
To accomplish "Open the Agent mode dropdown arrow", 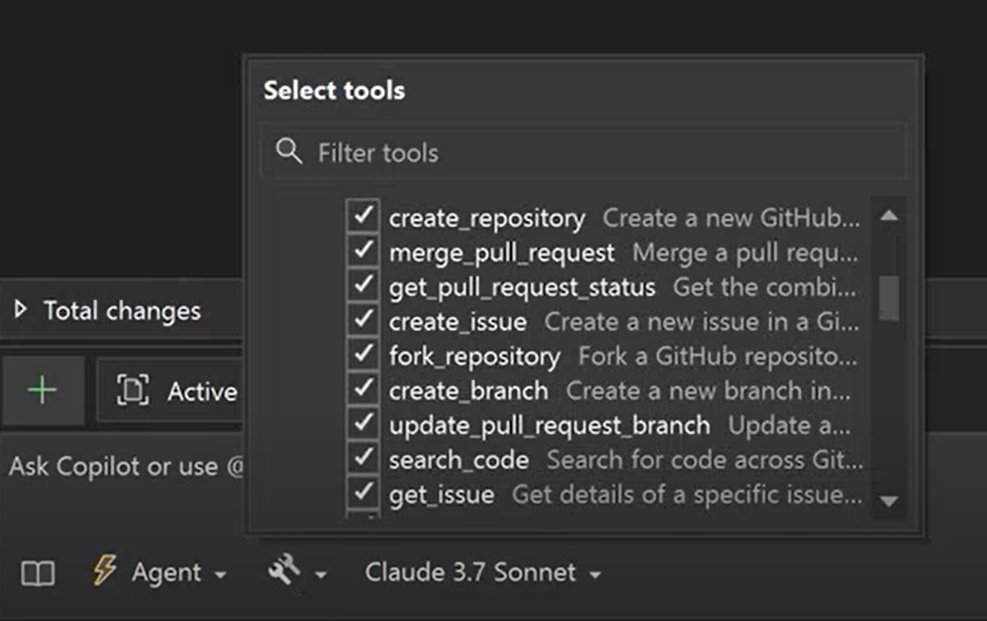I will (x=220, y=575).
